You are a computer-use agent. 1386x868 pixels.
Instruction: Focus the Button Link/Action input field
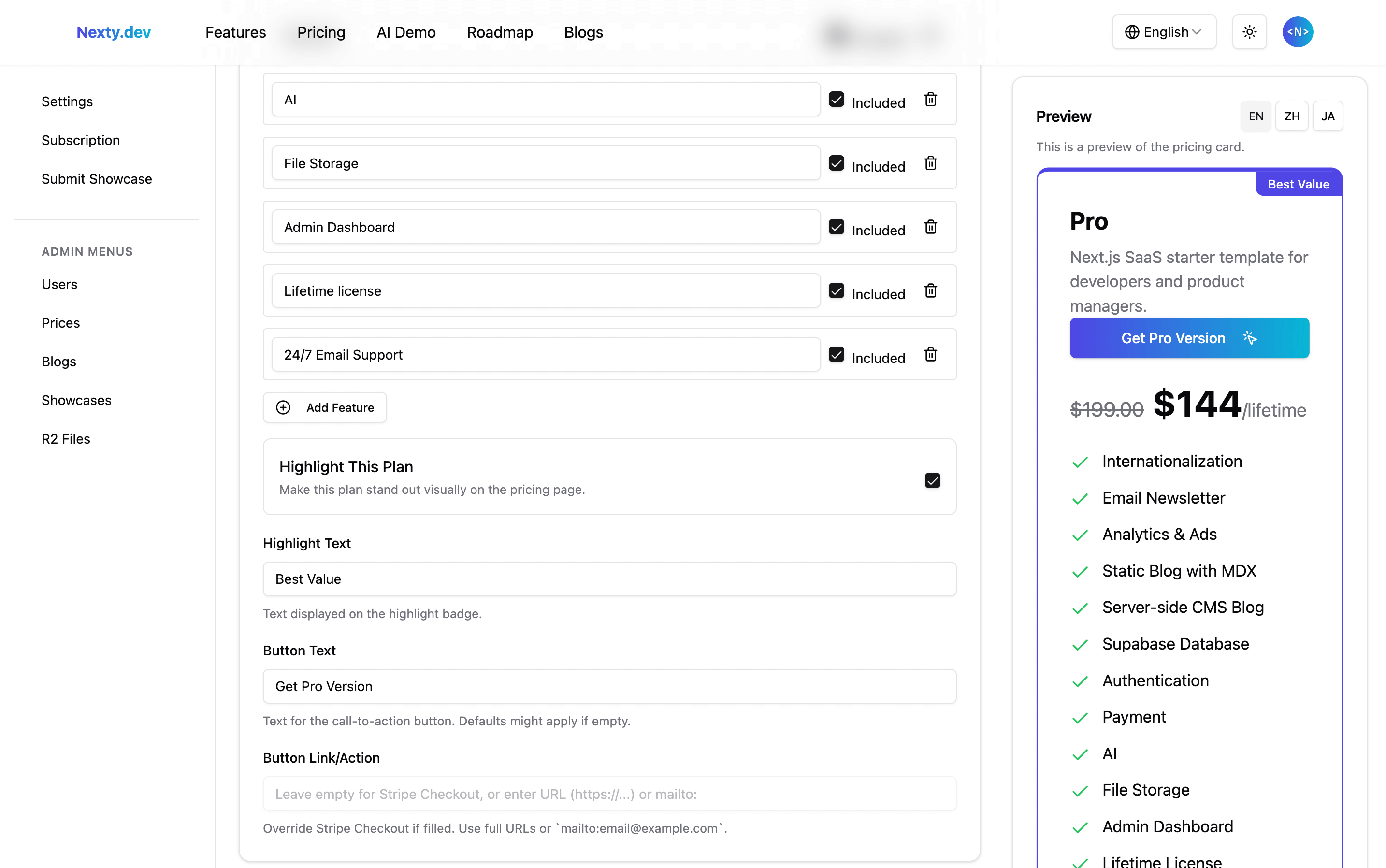click(x=609, y=794)
